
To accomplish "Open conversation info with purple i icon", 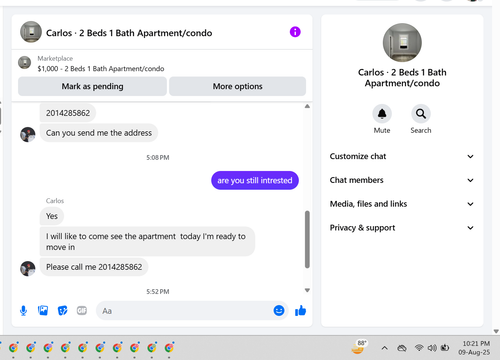I will click(x=295, y=32).
